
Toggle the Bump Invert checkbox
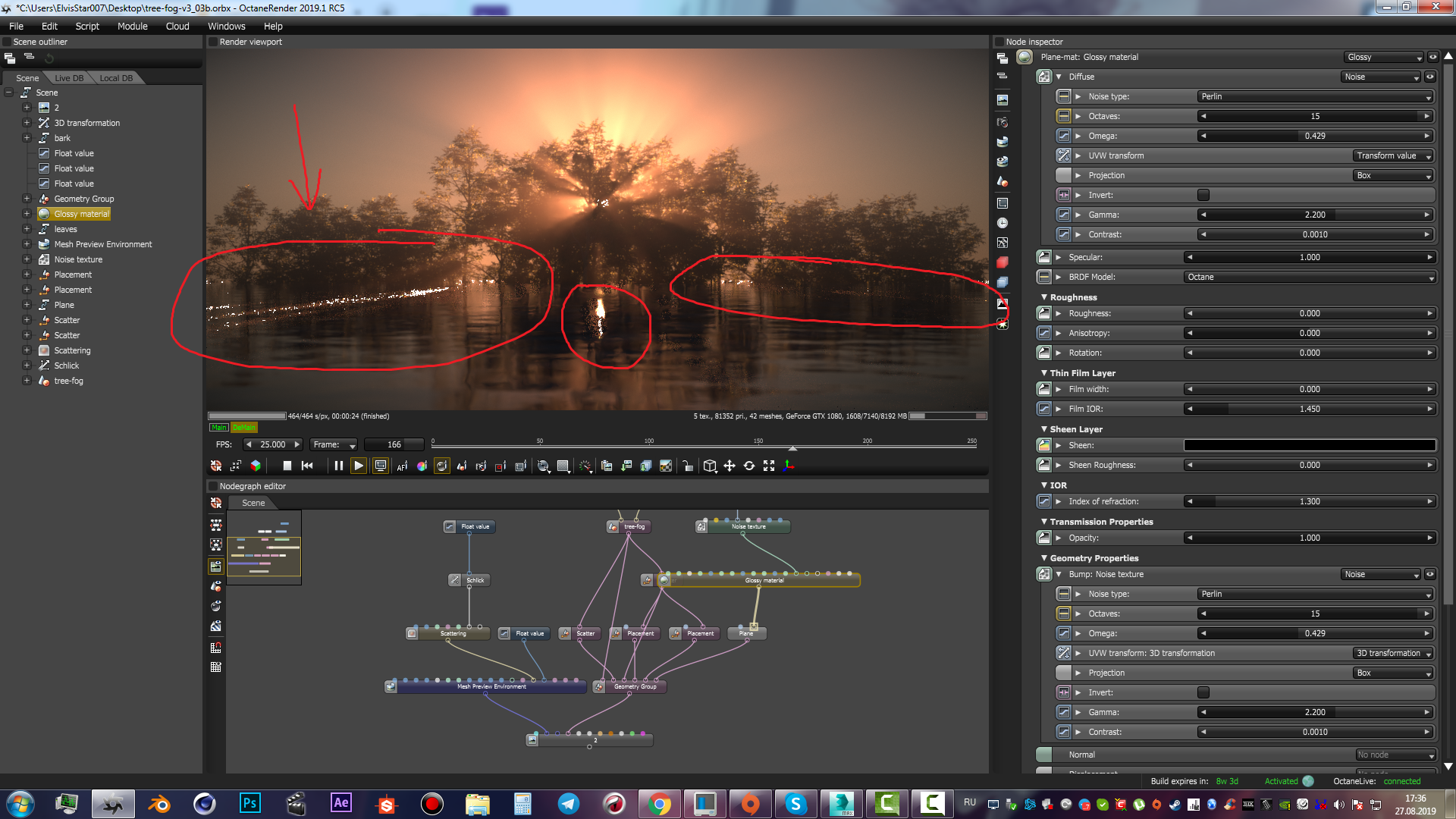click(x=1203, y=692)
